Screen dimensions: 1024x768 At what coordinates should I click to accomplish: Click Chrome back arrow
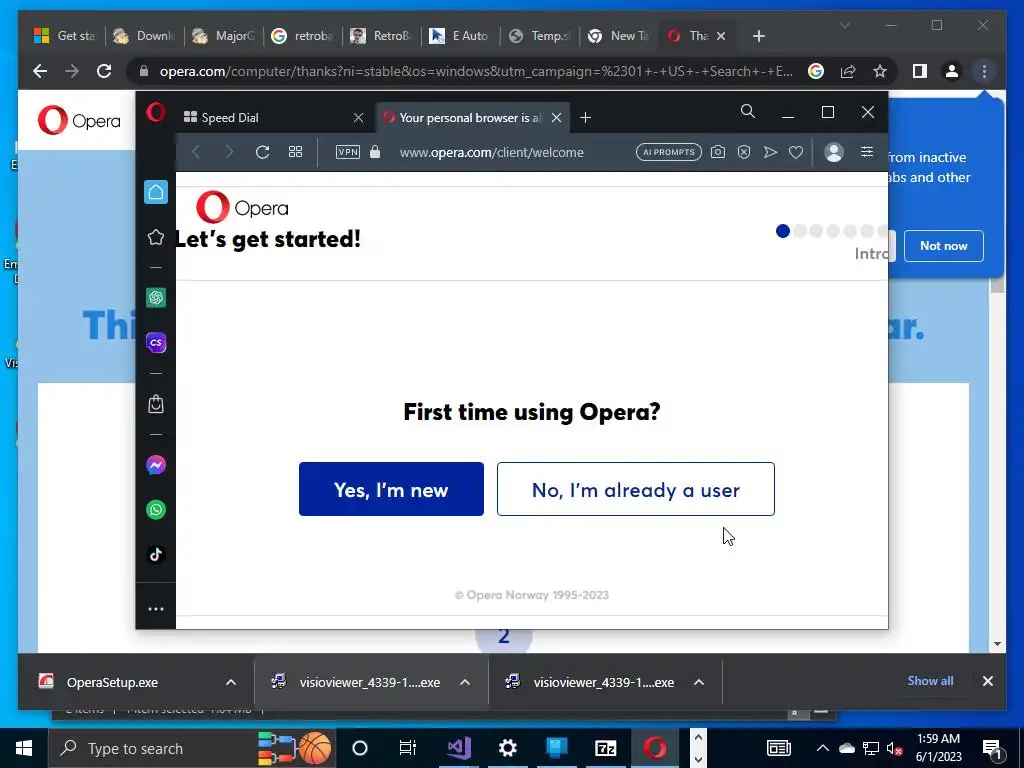coord(40,71)
